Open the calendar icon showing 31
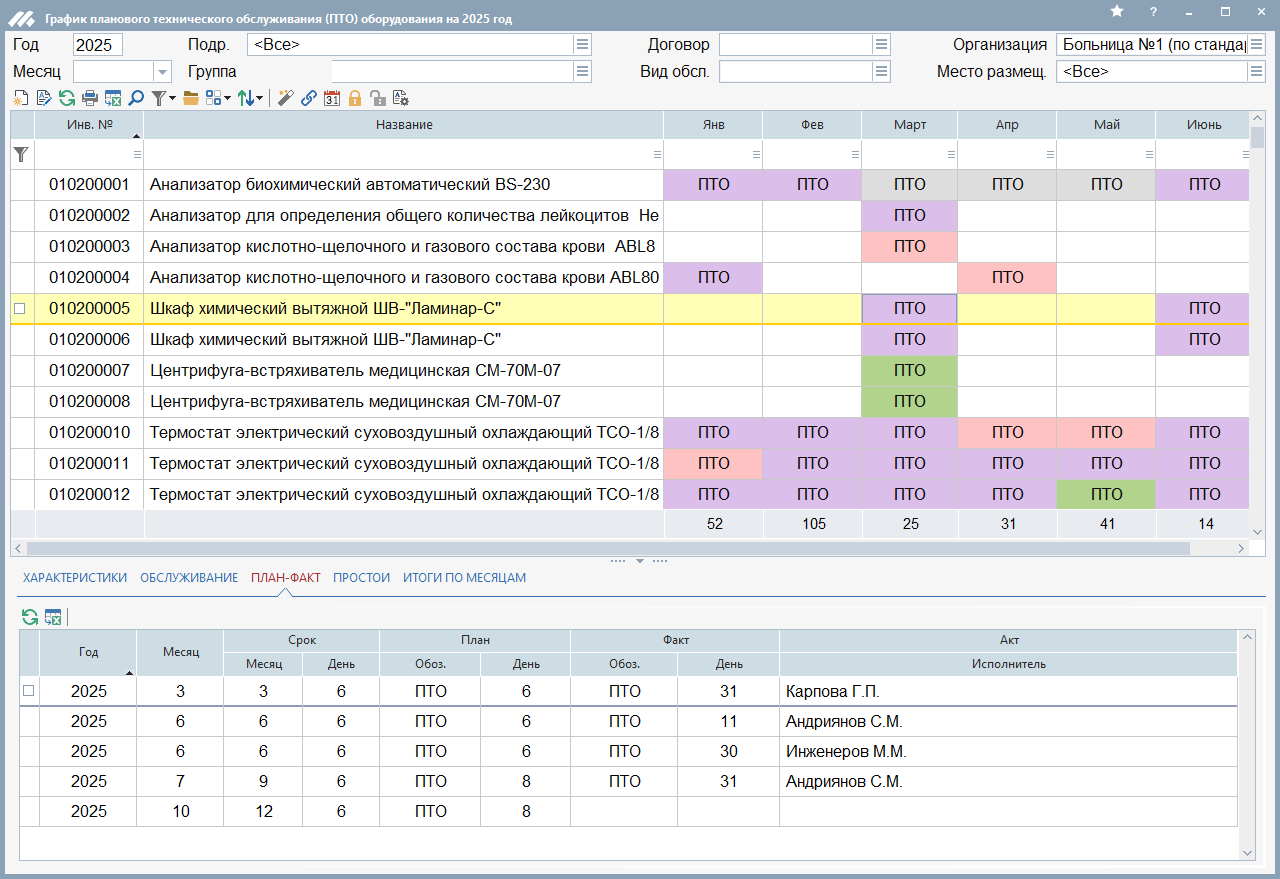The height and width of the screenshot is (879, 1280). pyautogui.click(x=332, y=98)
